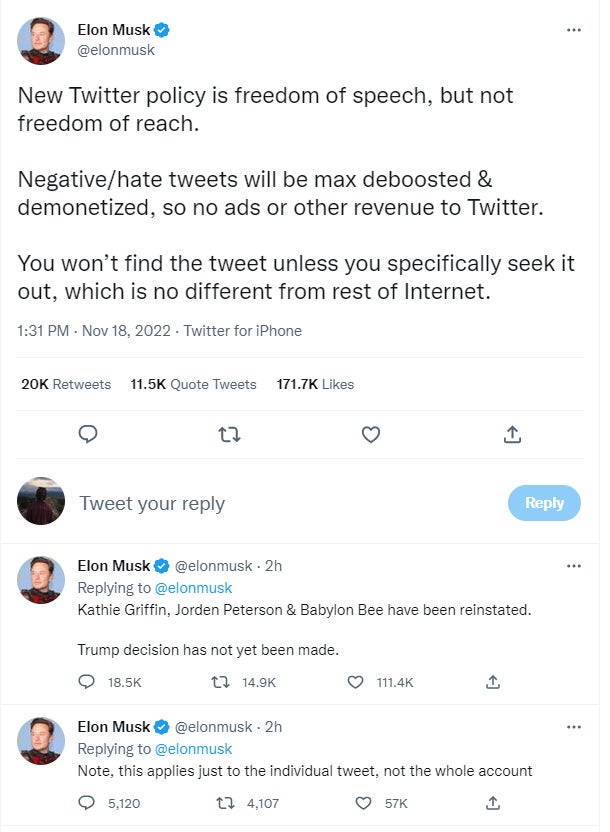
Task: Open the reply composer via comment icon
Action: [89, 434]
